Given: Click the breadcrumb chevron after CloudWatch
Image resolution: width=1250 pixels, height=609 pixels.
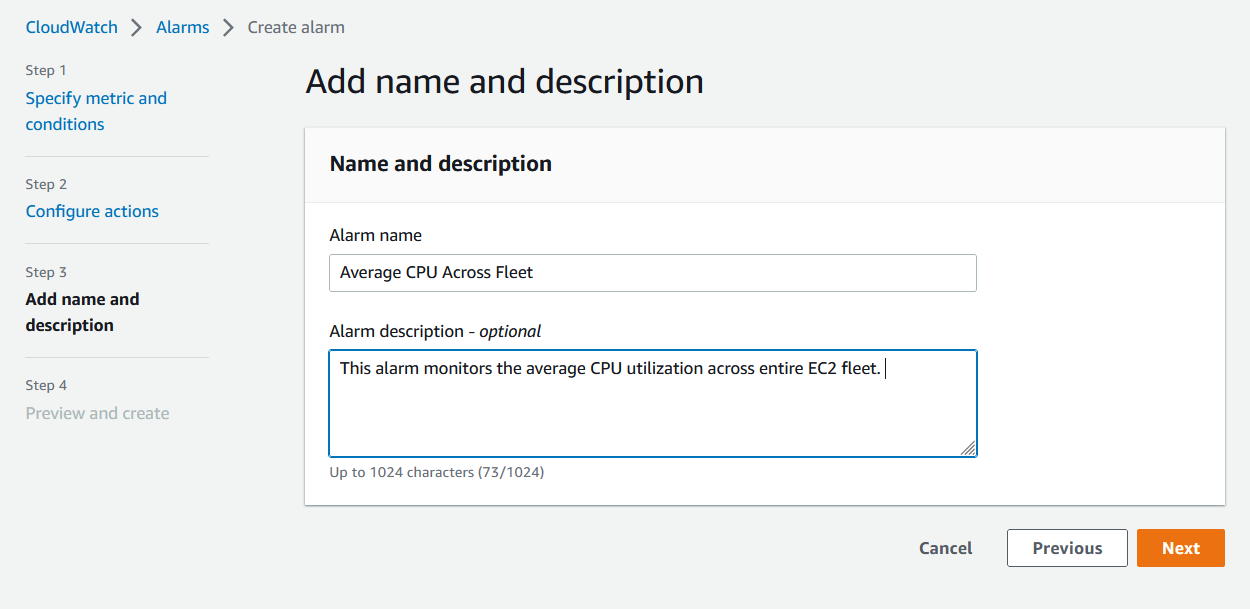Looking at the screenshot, I should 133,27.
